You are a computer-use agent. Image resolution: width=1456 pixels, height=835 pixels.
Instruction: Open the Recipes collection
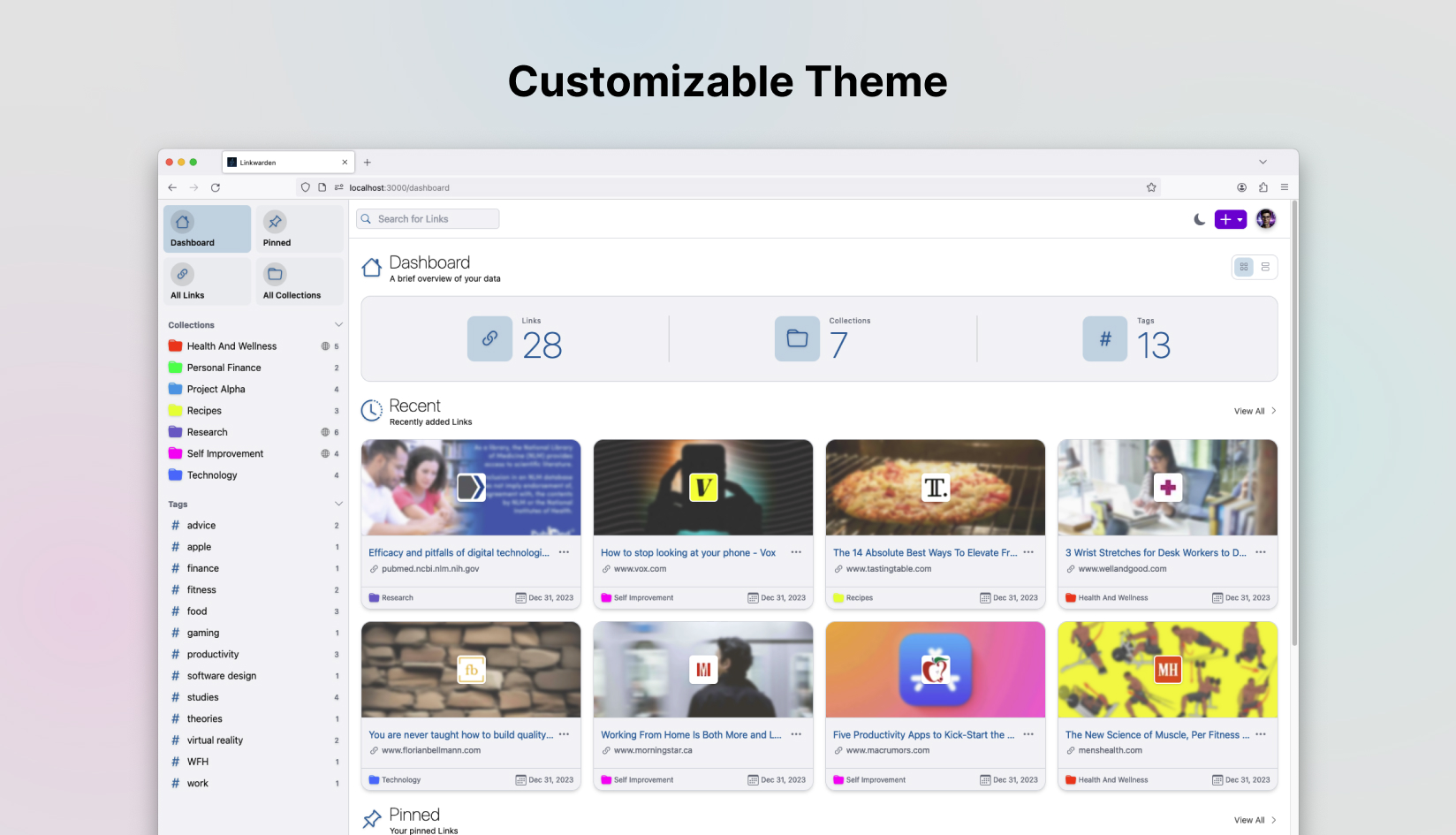(254, 411)
